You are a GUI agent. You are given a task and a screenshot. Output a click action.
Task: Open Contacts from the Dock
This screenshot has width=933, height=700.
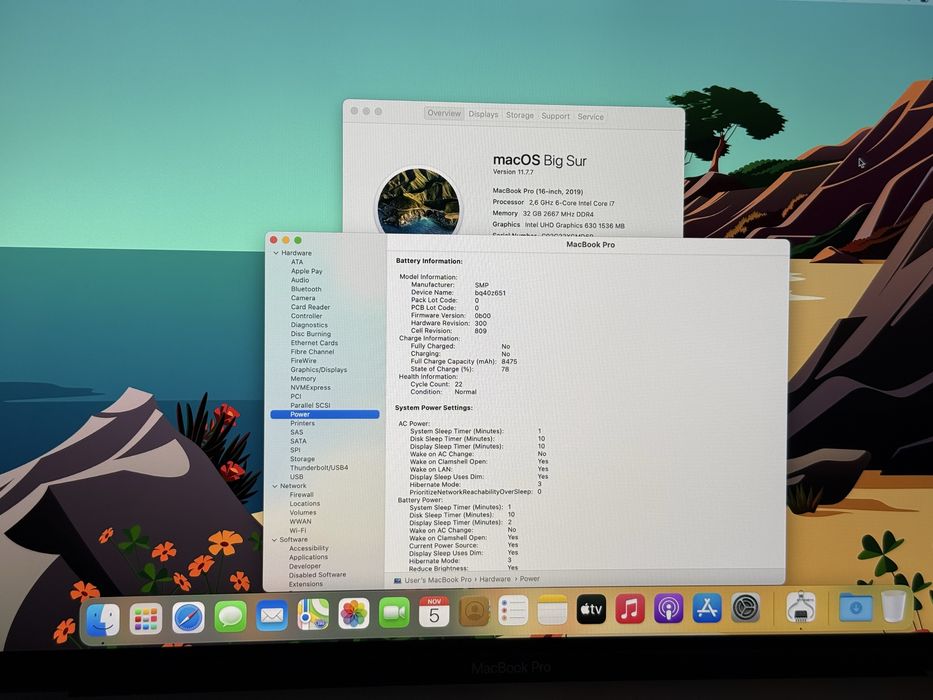click(474, 611)
